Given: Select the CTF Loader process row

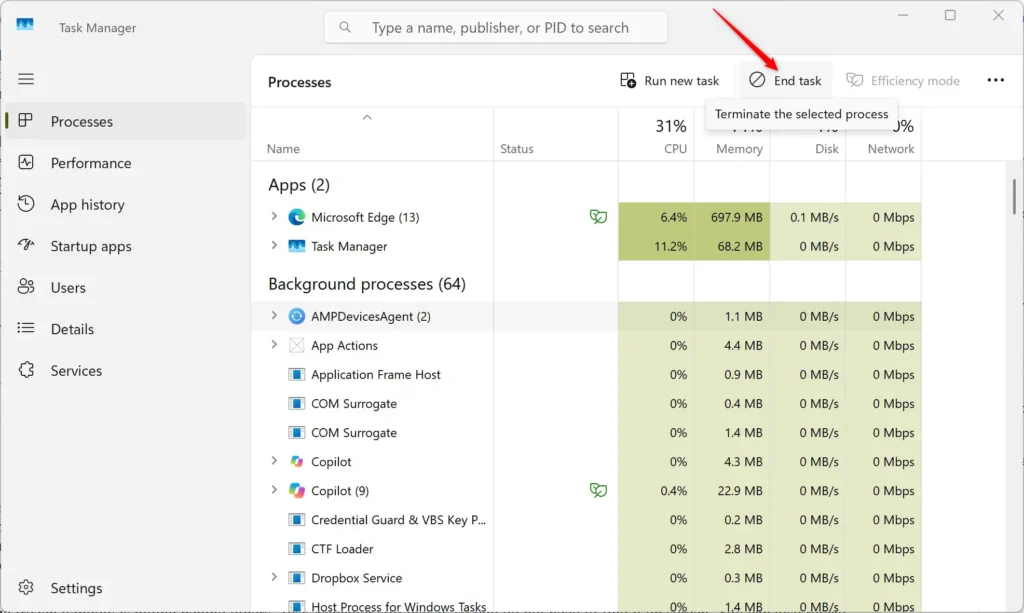Looking at the screenshot, I should (x=586, y=548).
